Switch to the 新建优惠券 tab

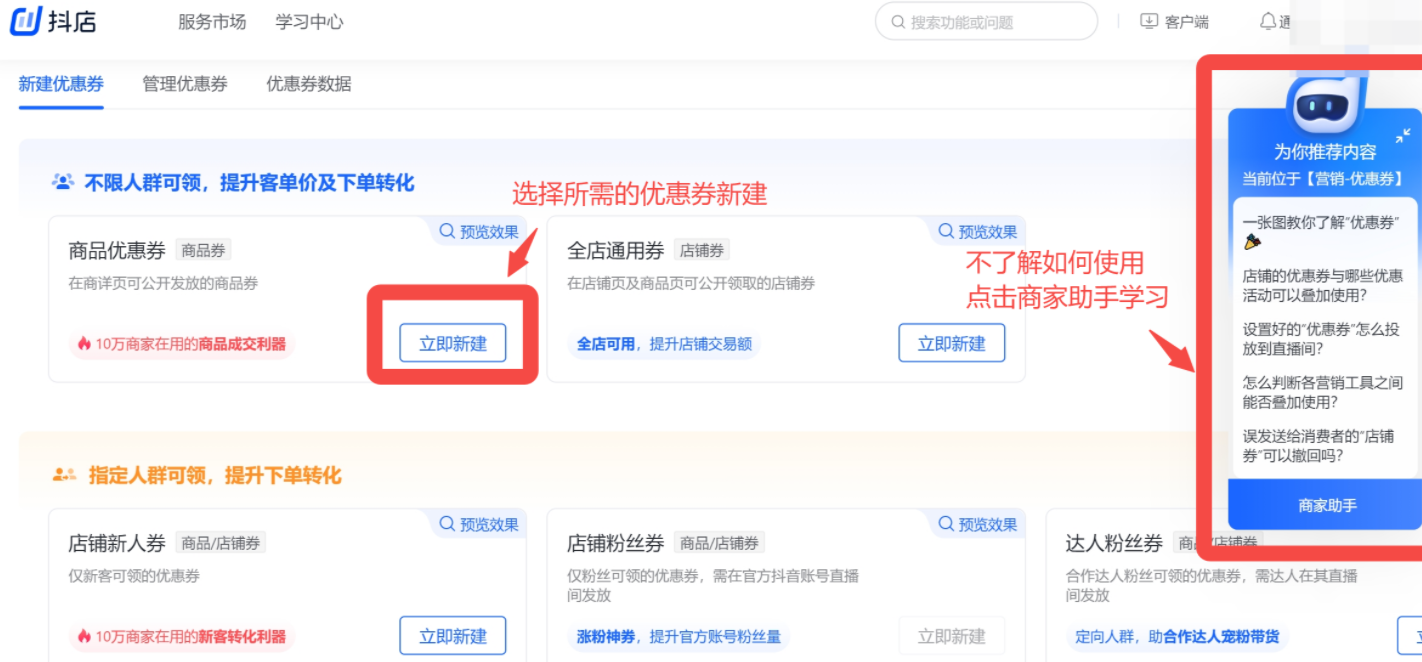[x=61, y=84]
